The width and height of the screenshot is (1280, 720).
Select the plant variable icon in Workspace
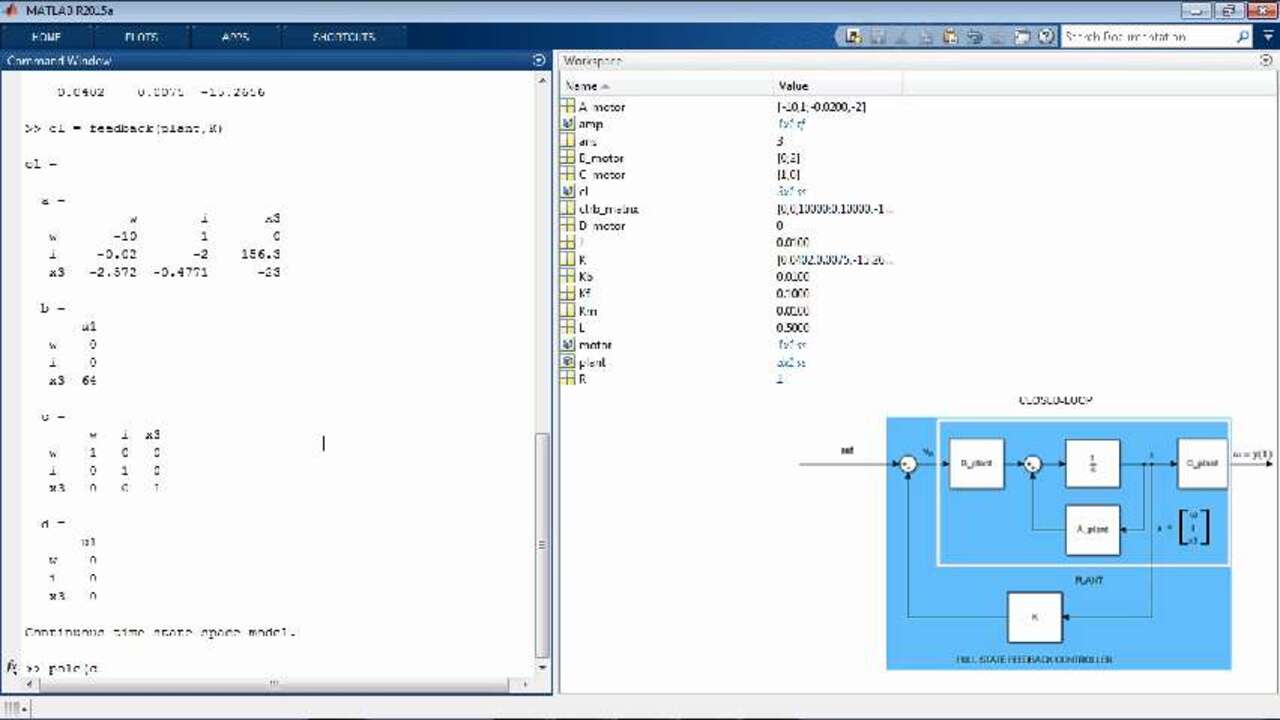(569, 362)
